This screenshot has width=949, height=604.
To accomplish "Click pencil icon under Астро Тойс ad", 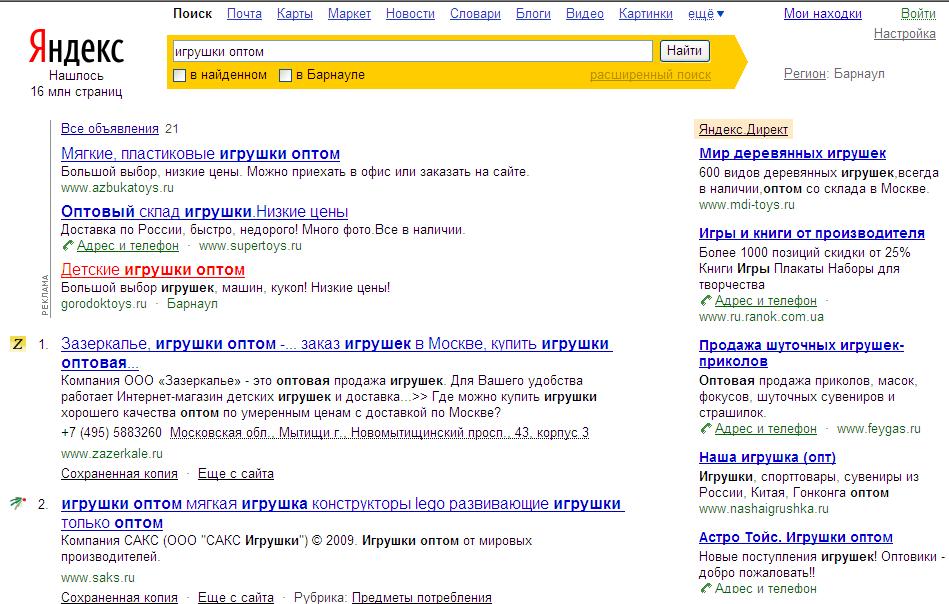I will click(x=705, y=589).
